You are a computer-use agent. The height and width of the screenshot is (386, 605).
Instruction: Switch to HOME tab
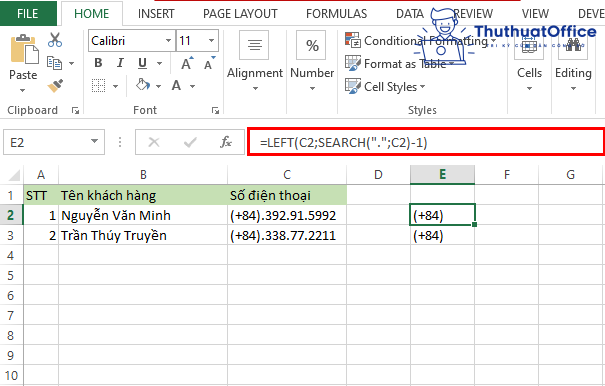click(x=91, y=14)
